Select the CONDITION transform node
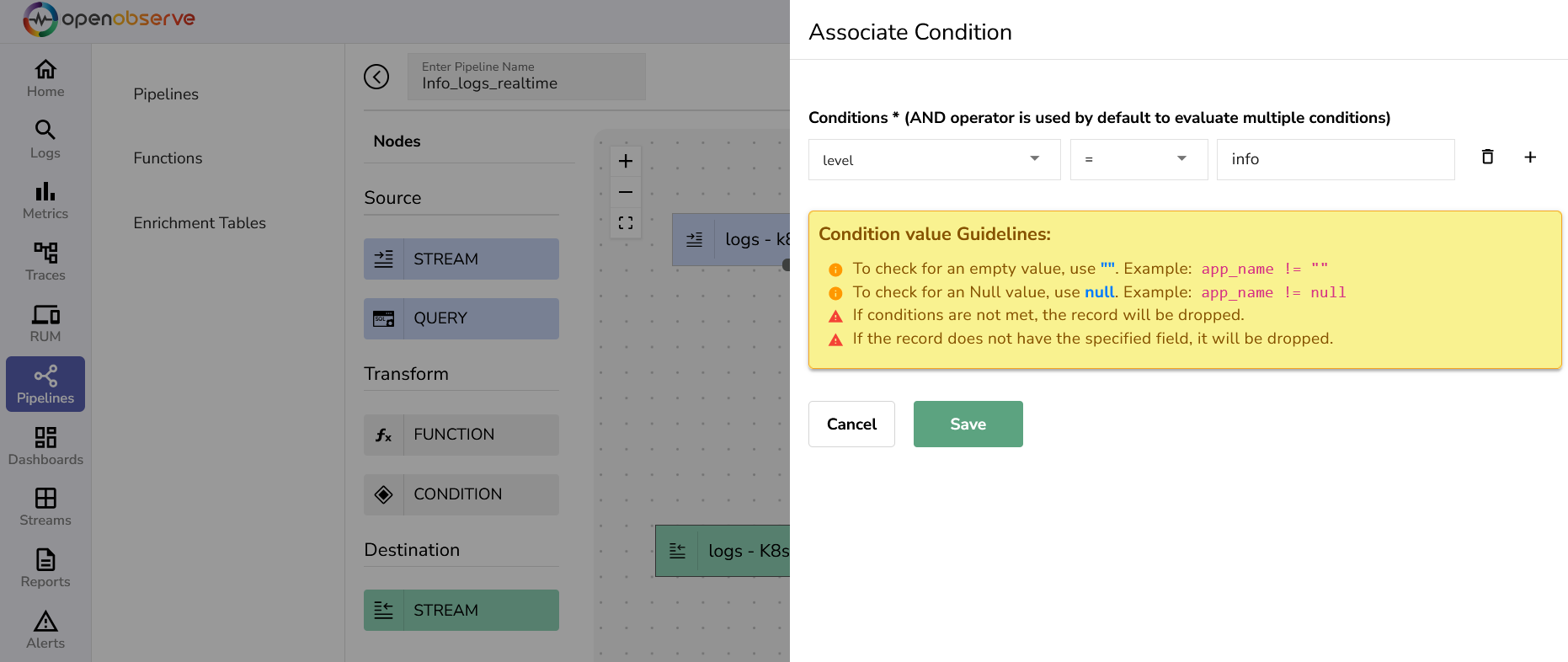Screen dimensions: 1568x662 coord(461,494)
